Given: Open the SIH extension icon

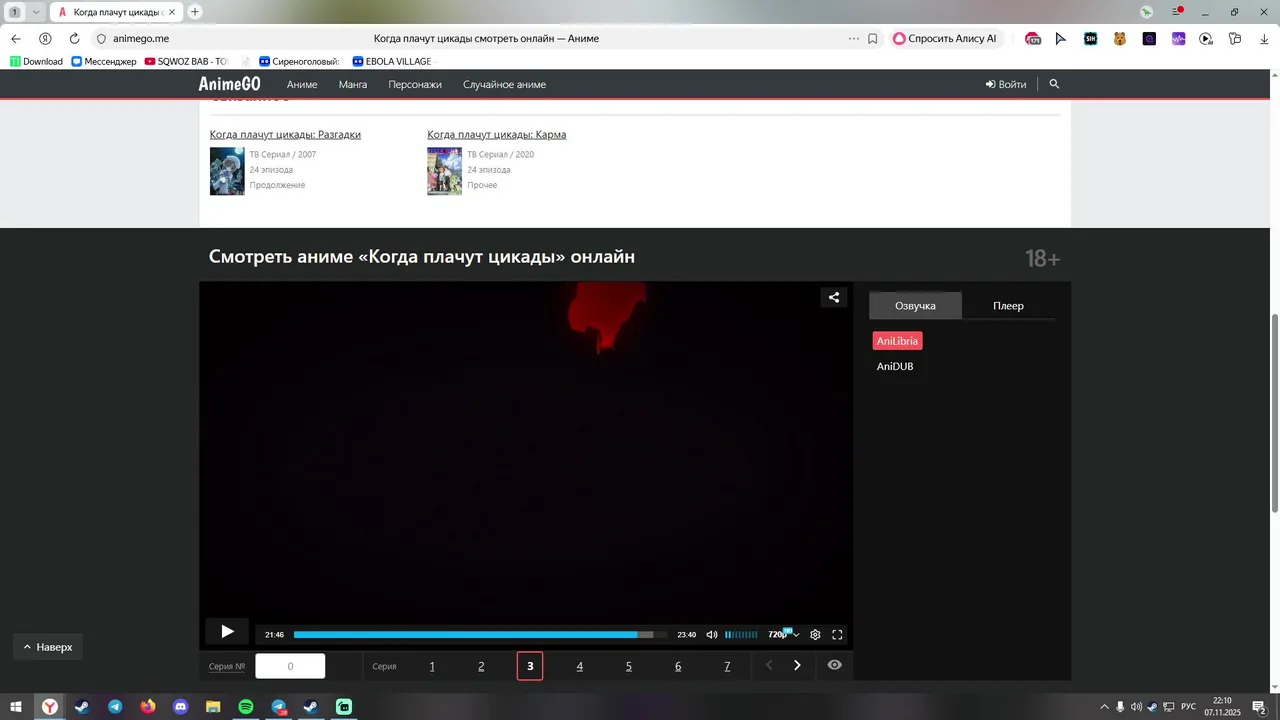Looking at the screenshot, I should click(x=1091, y=39).
